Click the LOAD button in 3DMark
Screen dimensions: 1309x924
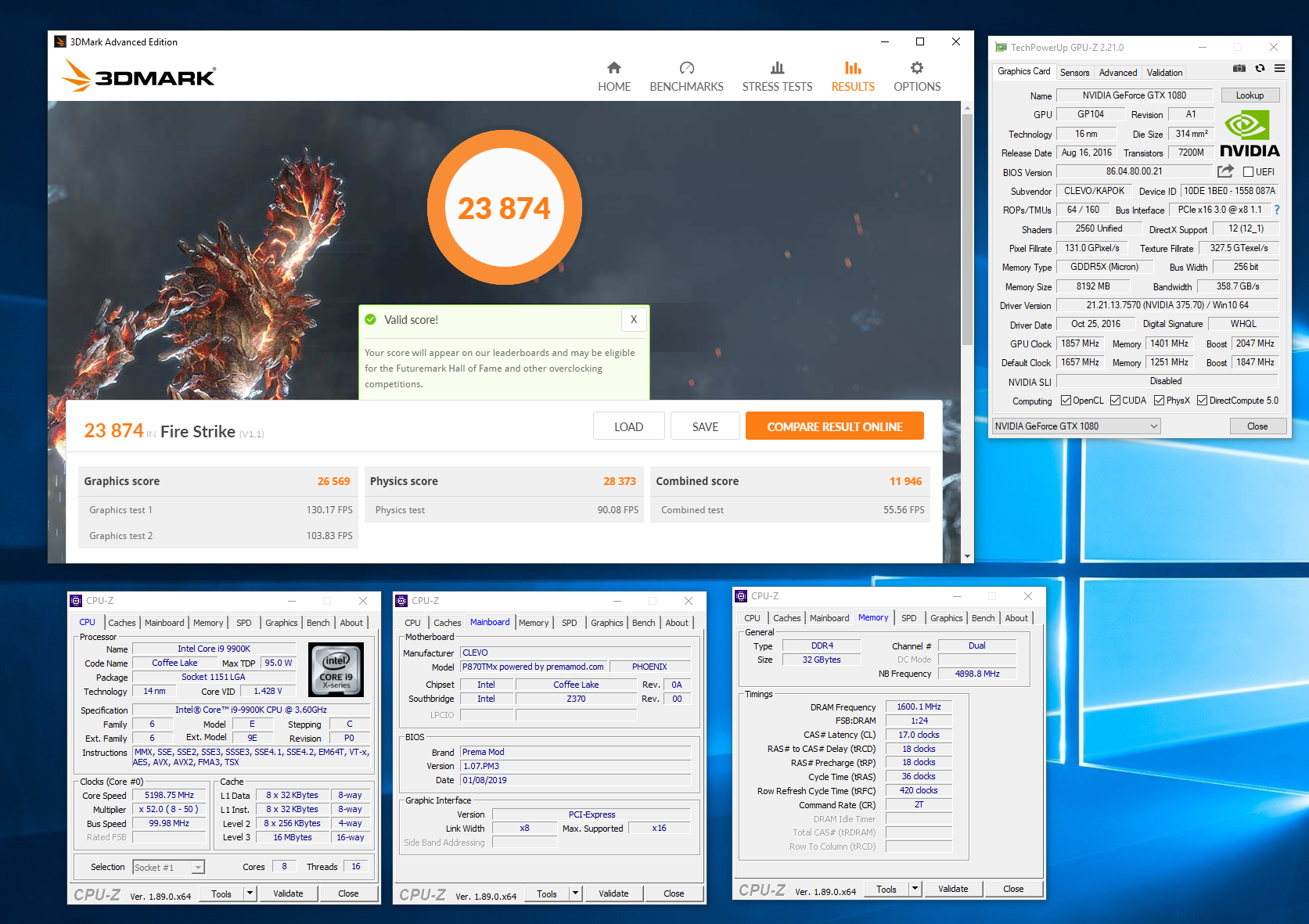pos(628,426)
